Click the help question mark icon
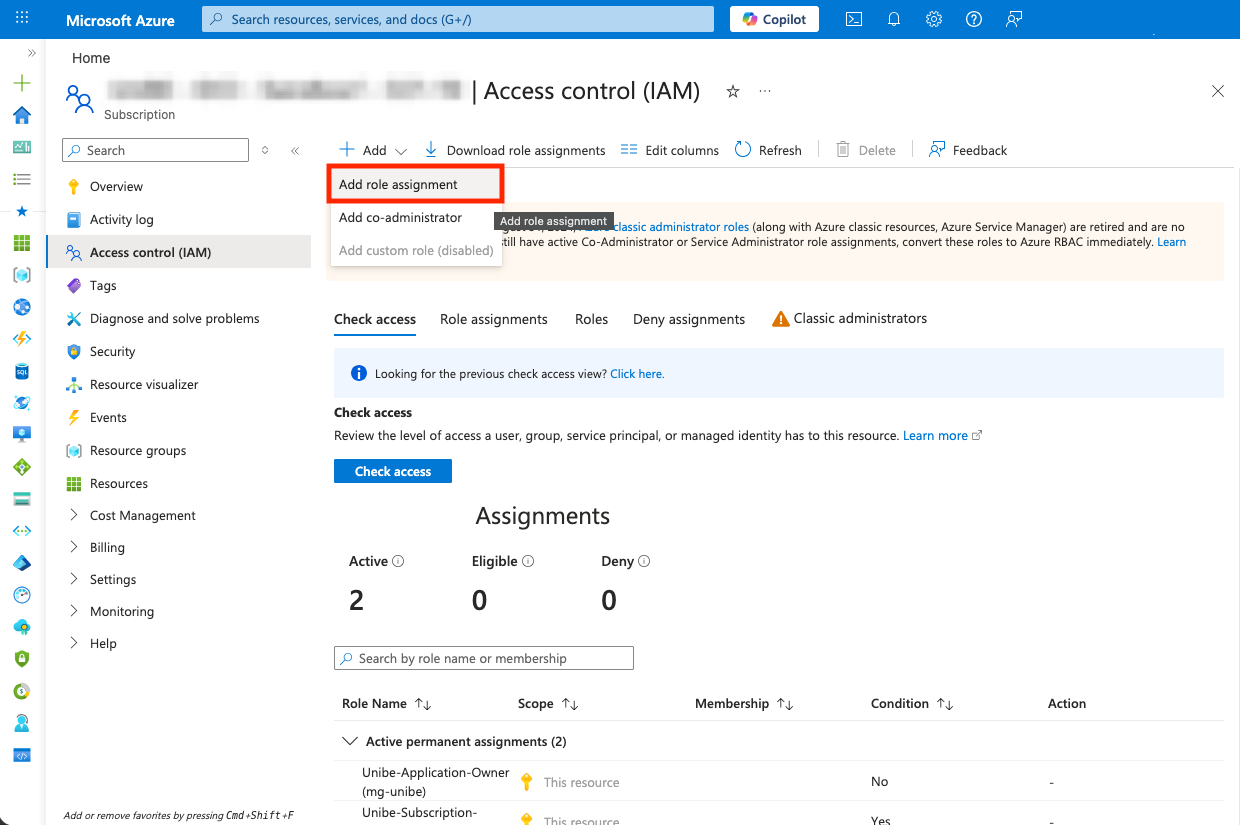 974,19
